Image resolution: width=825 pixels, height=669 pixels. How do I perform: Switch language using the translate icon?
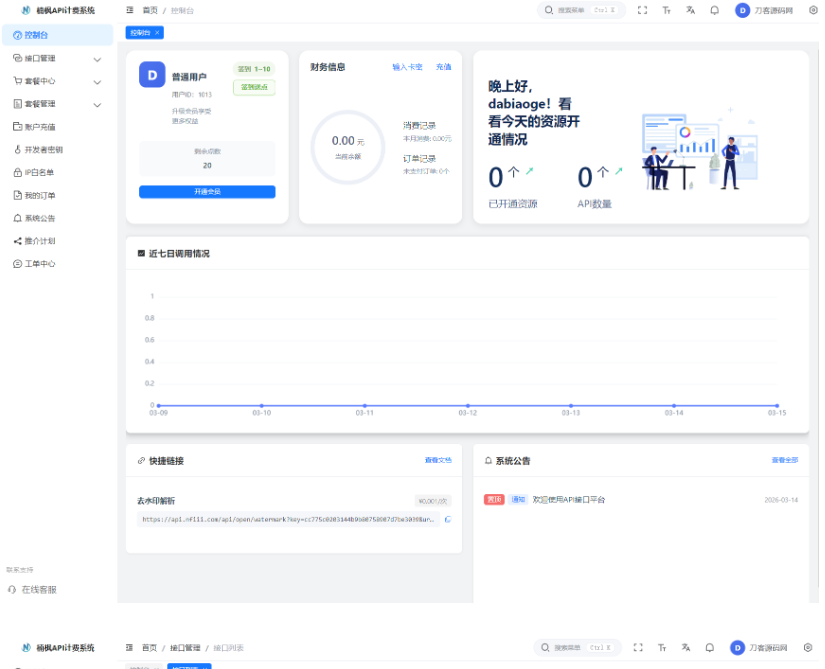coord(690,9)
